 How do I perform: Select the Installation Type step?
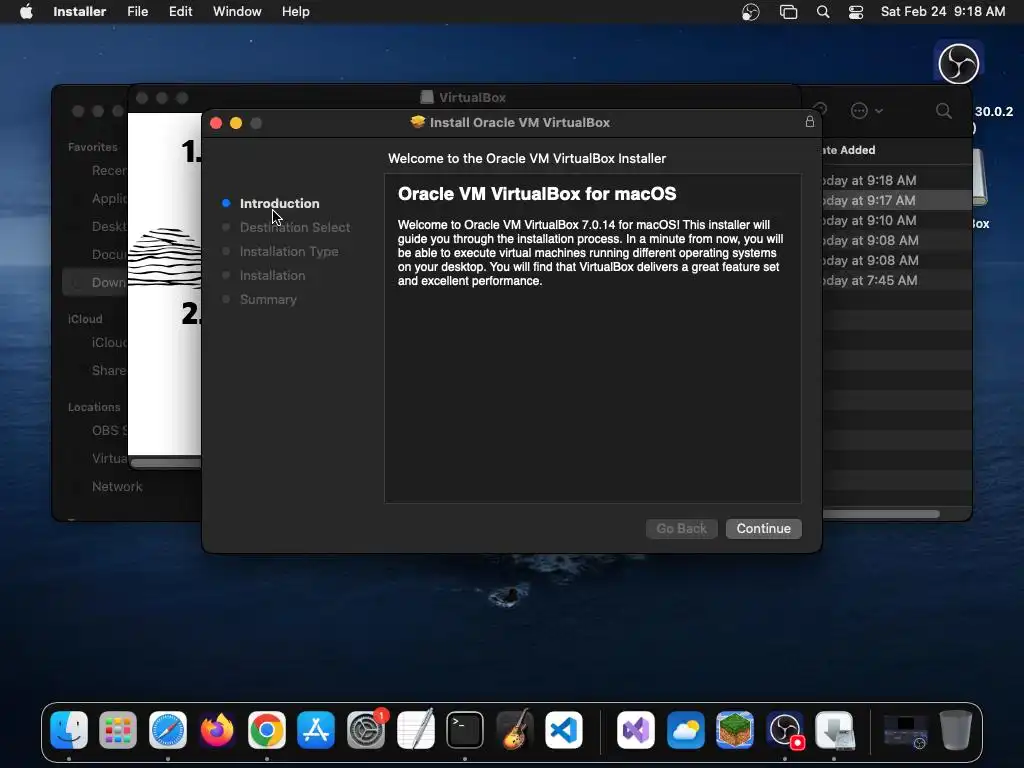coord(289,251)
